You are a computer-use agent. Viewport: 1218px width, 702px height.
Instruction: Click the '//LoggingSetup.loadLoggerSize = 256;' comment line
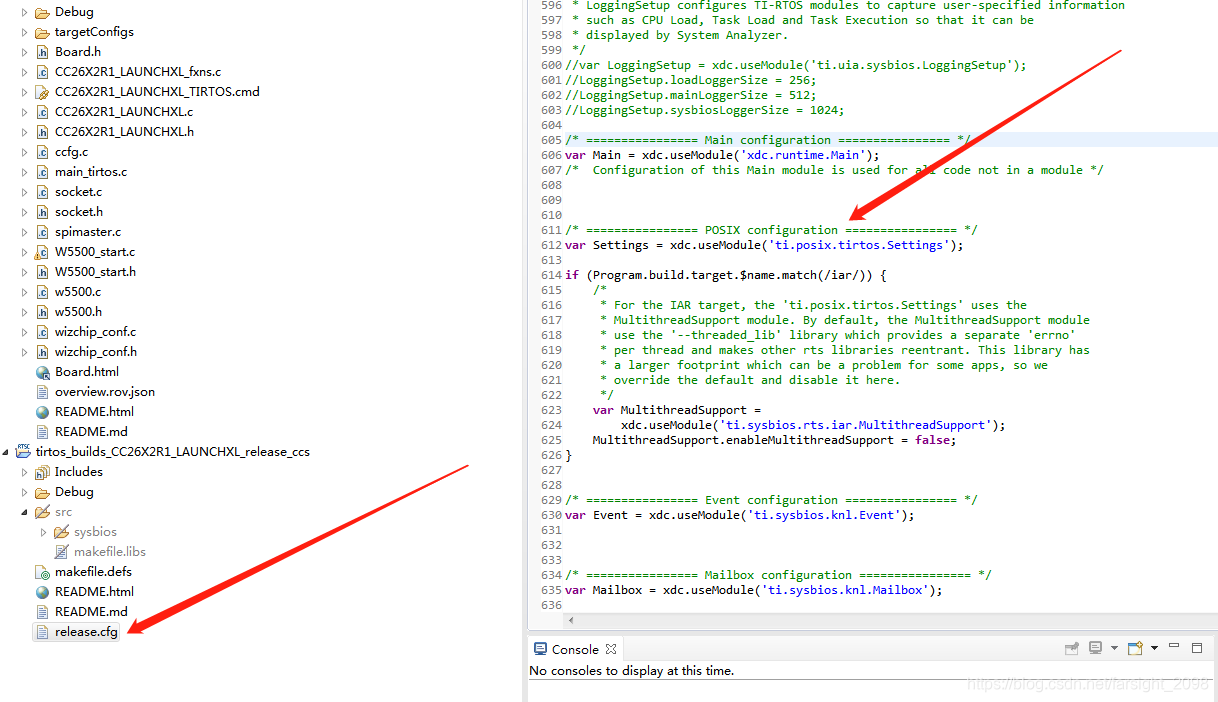691,80
